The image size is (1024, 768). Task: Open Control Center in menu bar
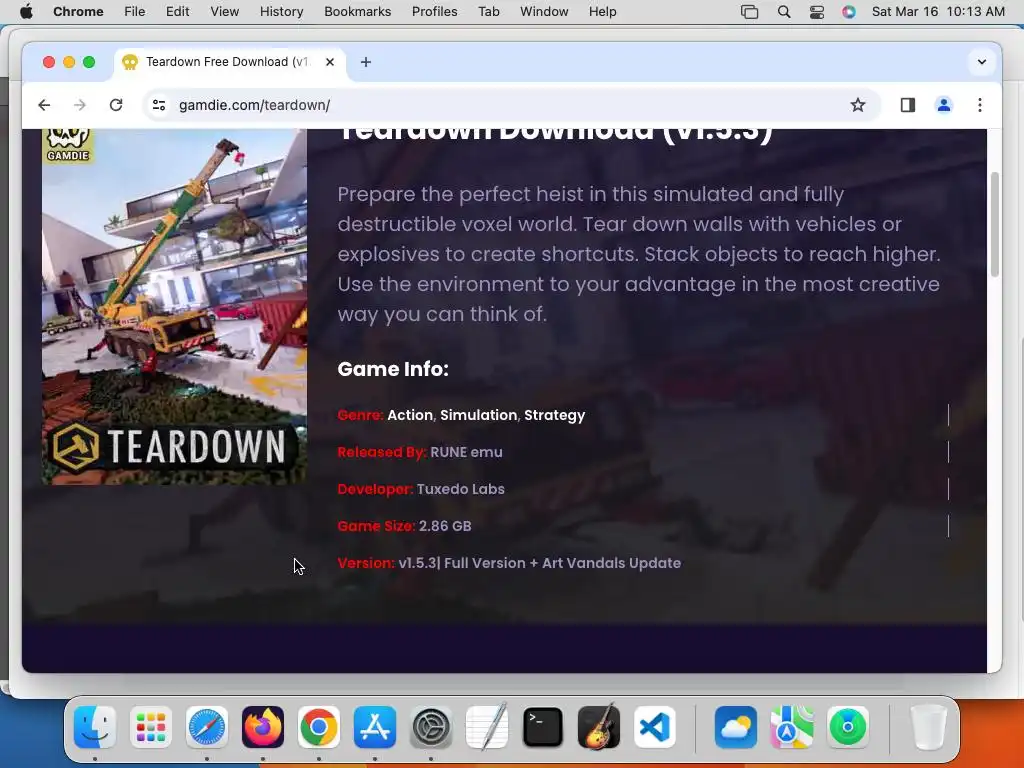tap(816, 12)
